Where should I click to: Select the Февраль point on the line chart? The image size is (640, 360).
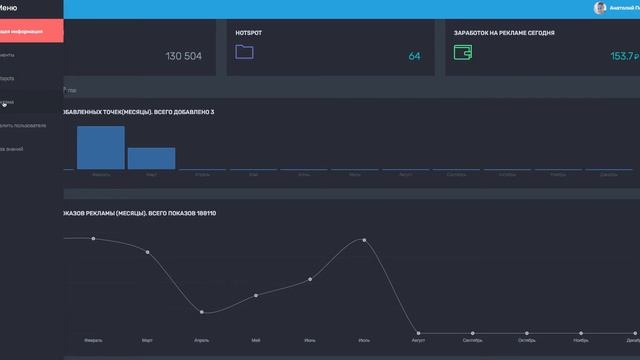pyautogui.click(x=93, y=238)
